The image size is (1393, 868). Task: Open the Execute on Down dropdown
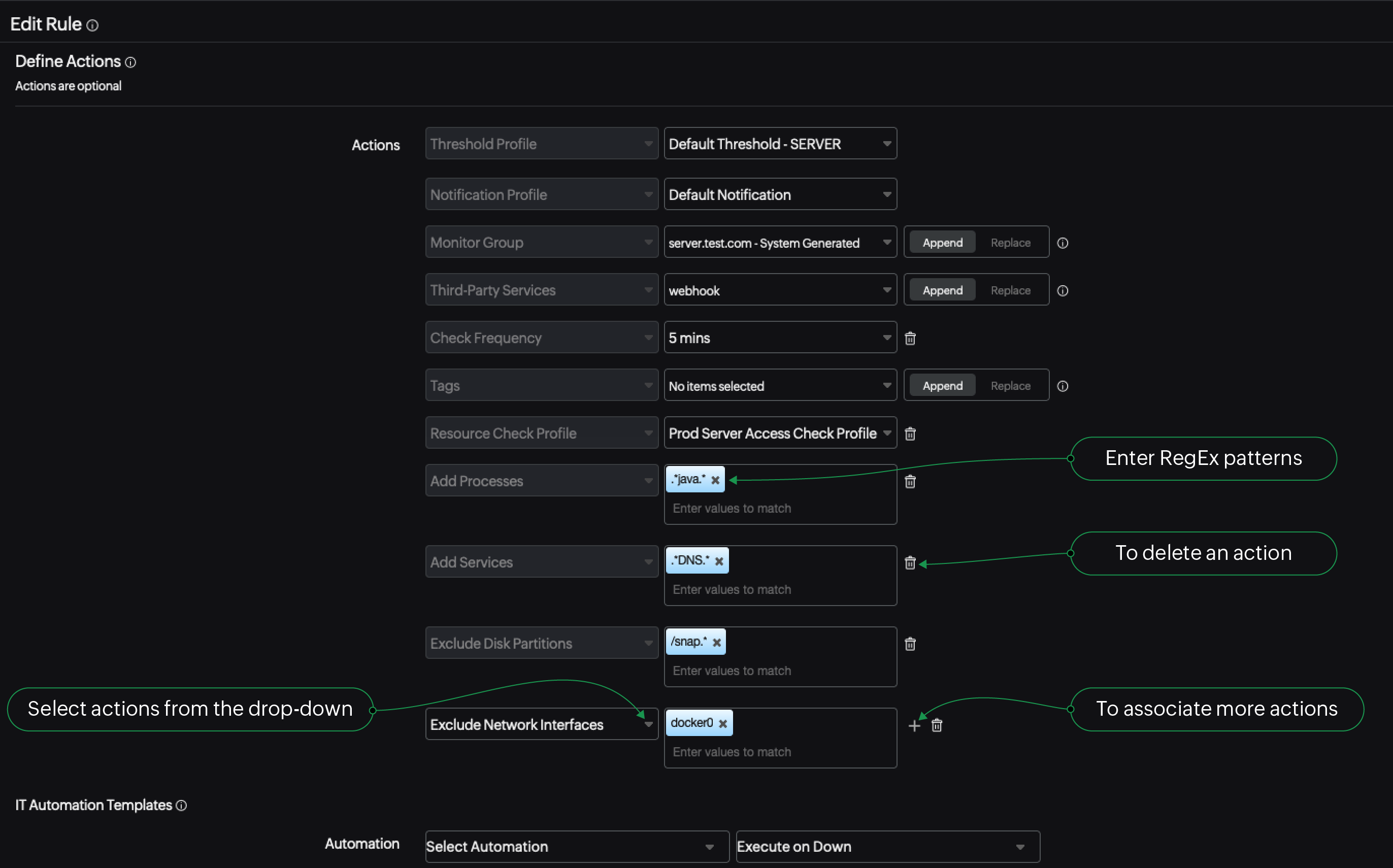pos(887,846)
